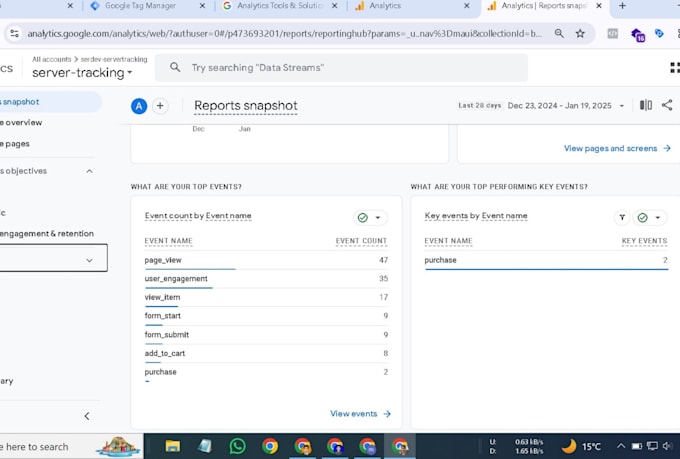The image size is (680, 459).
Task: Close the Google Tag Manager tab
Action: tap(202, 6)
